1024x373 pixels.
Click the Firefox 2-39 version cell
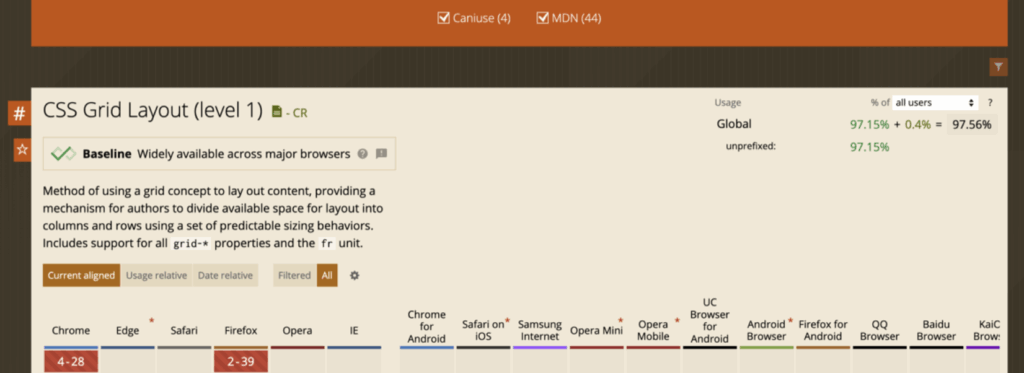coord(241,361)
